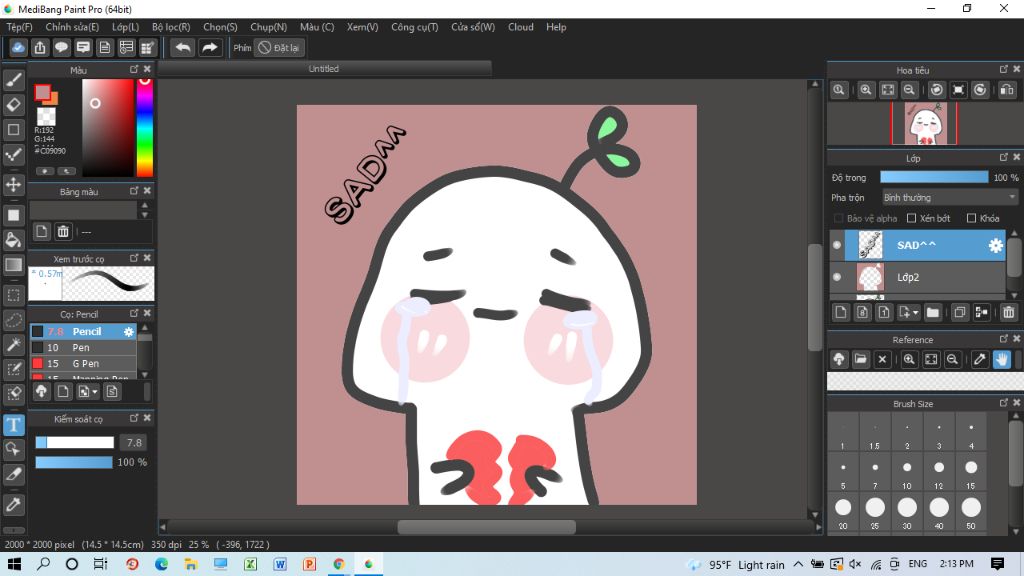1024x576 pixels.
Task: Click the foreground color swatch
Action: click(x=42, y=93)
